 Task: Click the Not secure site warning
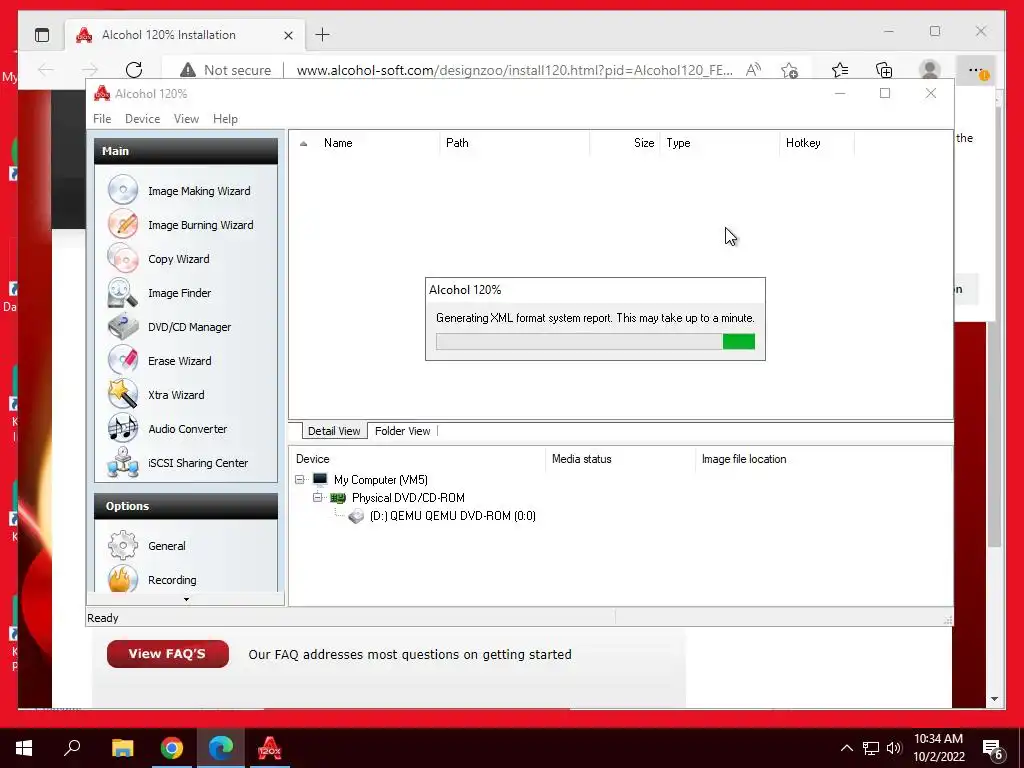pyautogui.click(x=226, y=70)
